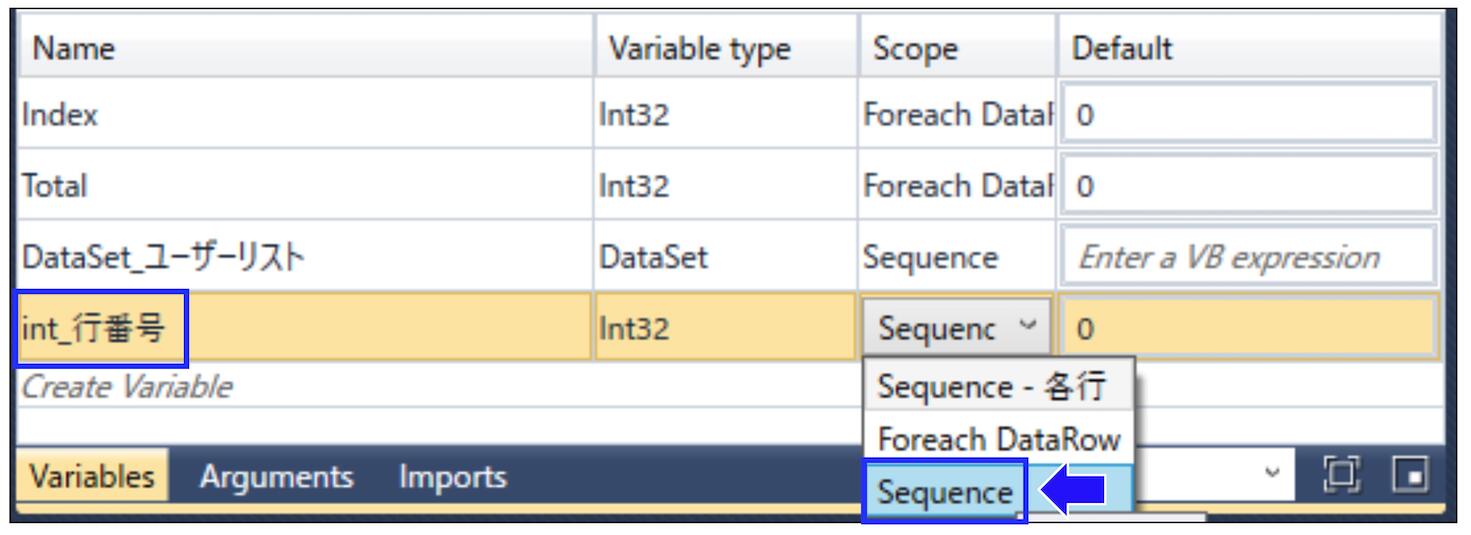Click the Scope column header

coord(915,48)
